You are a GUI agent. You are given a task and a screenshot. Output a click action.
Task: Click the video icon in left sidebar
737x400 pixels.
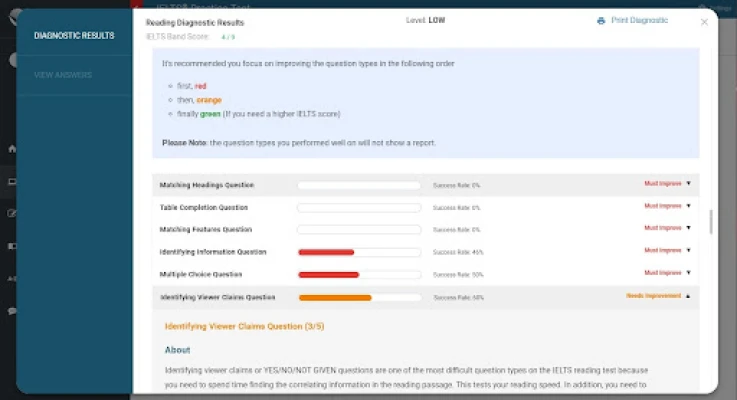(11, 246)
